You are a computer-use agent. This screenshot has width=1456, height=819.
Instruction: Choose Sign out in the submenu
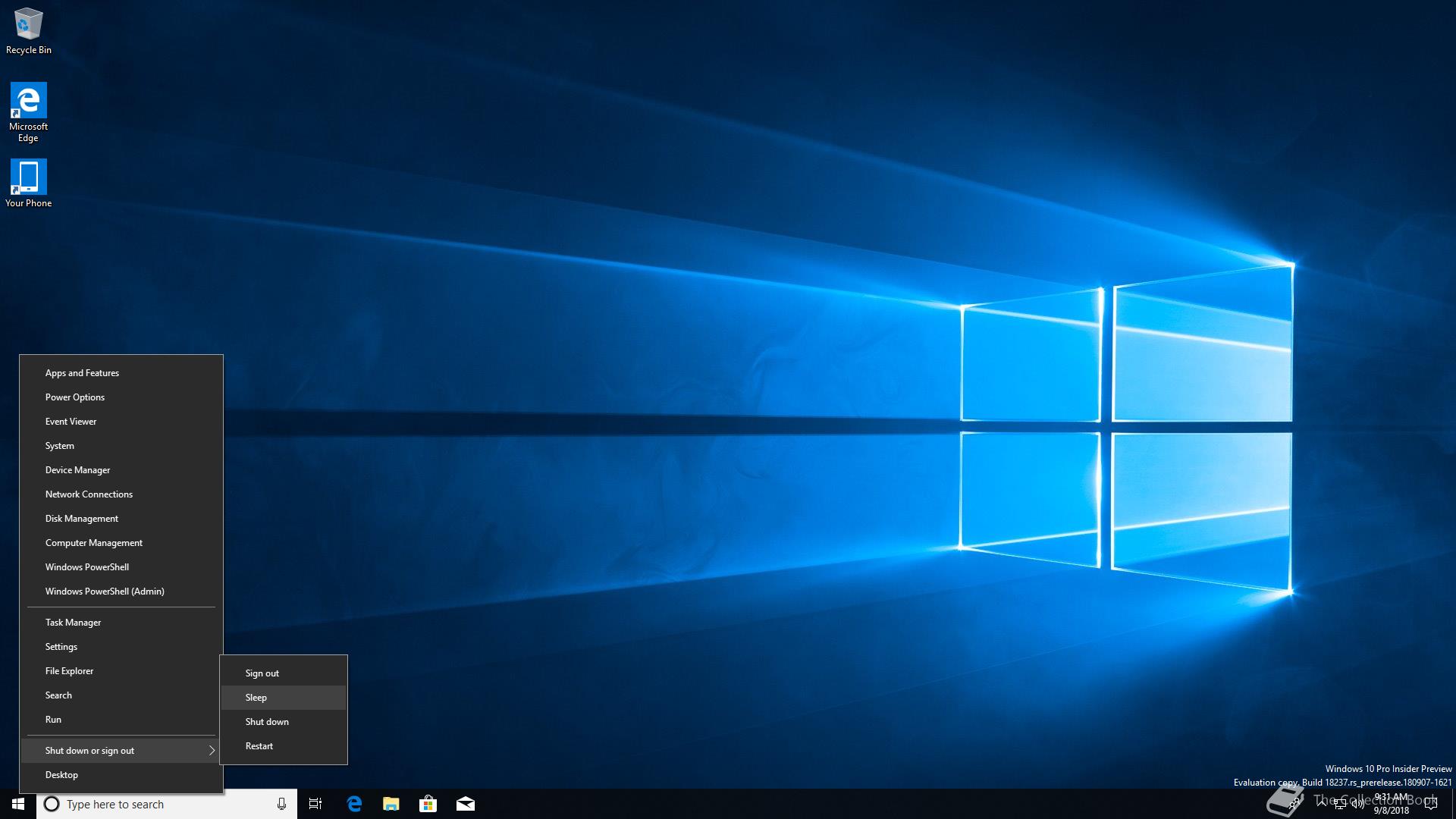[x=284, y=673]
